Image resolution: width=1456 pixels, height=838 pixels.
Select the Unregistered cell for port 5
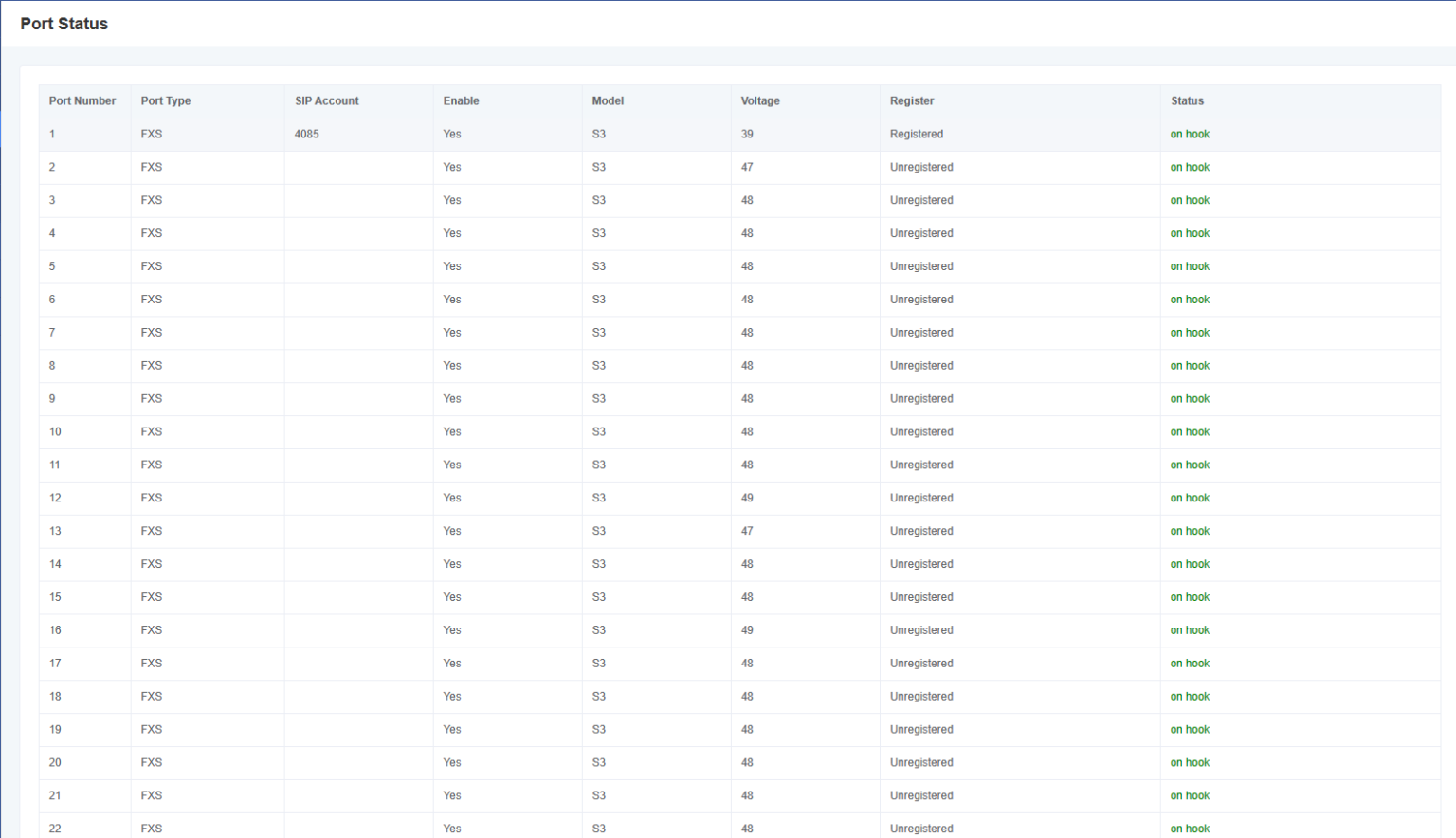coord(921,266)
